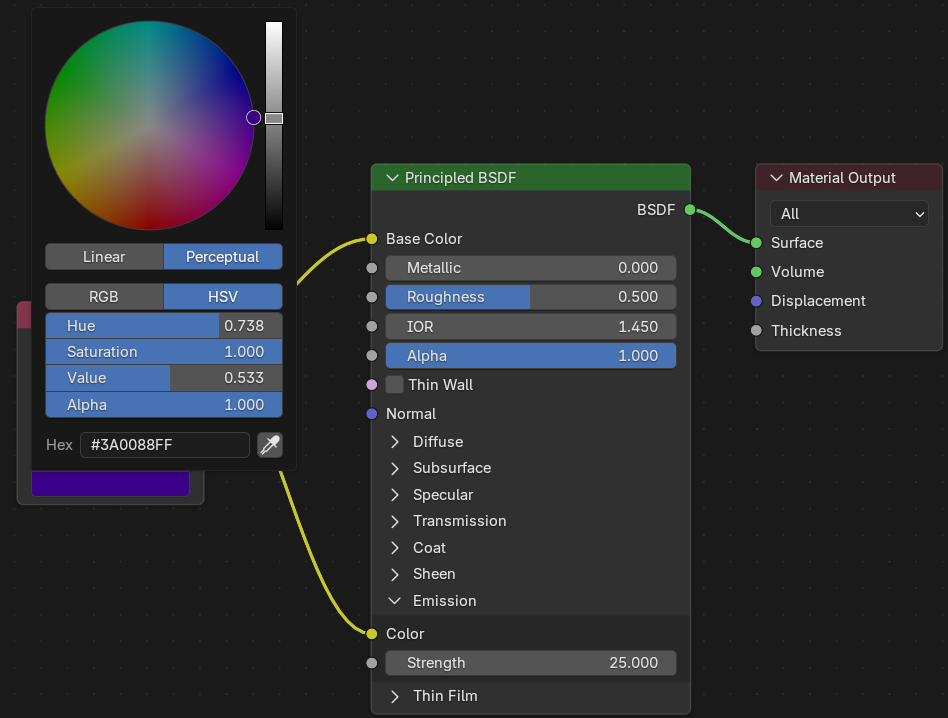The width and height of the screenshot is (948, 718).
Task: Click the Volume input socket
Action: coord(756,272)
